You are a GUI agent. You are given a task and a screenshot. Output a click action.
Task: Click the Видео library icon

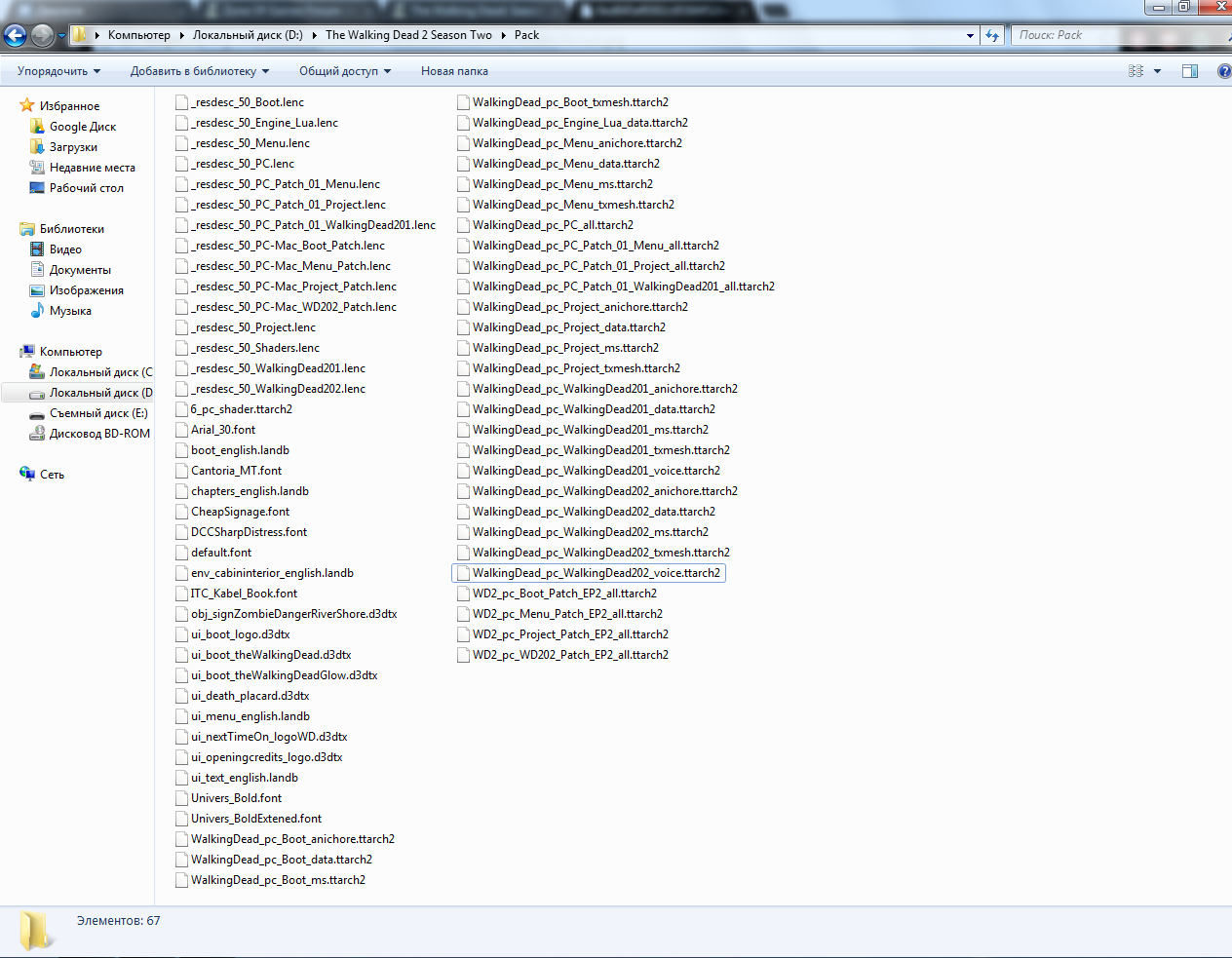pyautogui.click(x=37, y=249)
